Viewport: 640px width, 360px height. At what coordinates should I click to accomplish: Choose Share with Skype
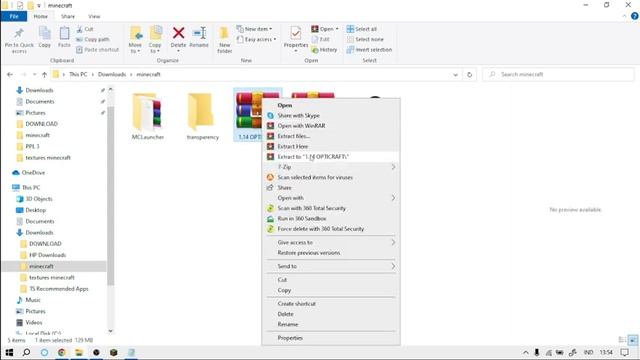pos(331,116)
